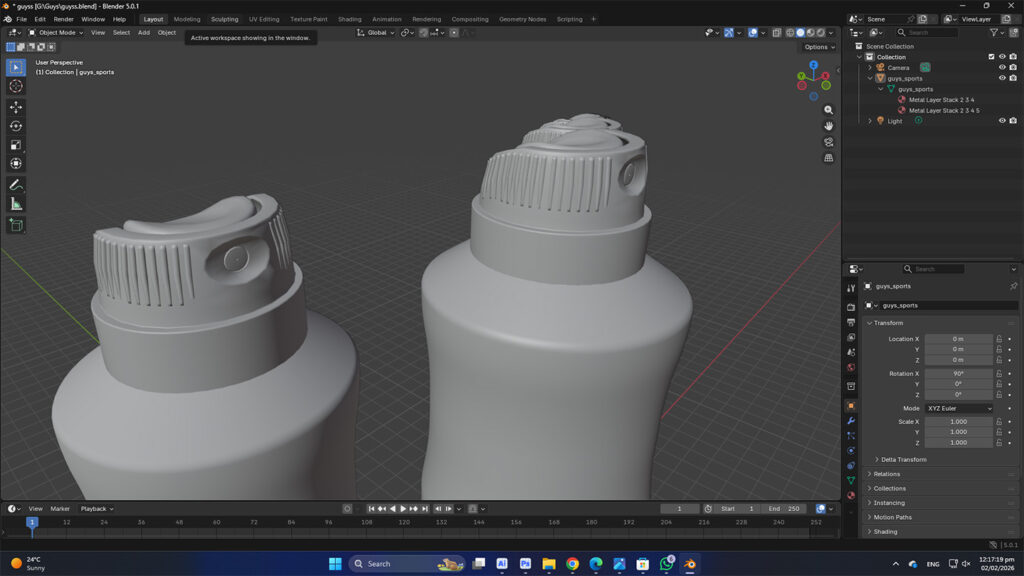The image size is (1024, 576).
Task: Click the Rotation X value field
Action: click(958, 374)
